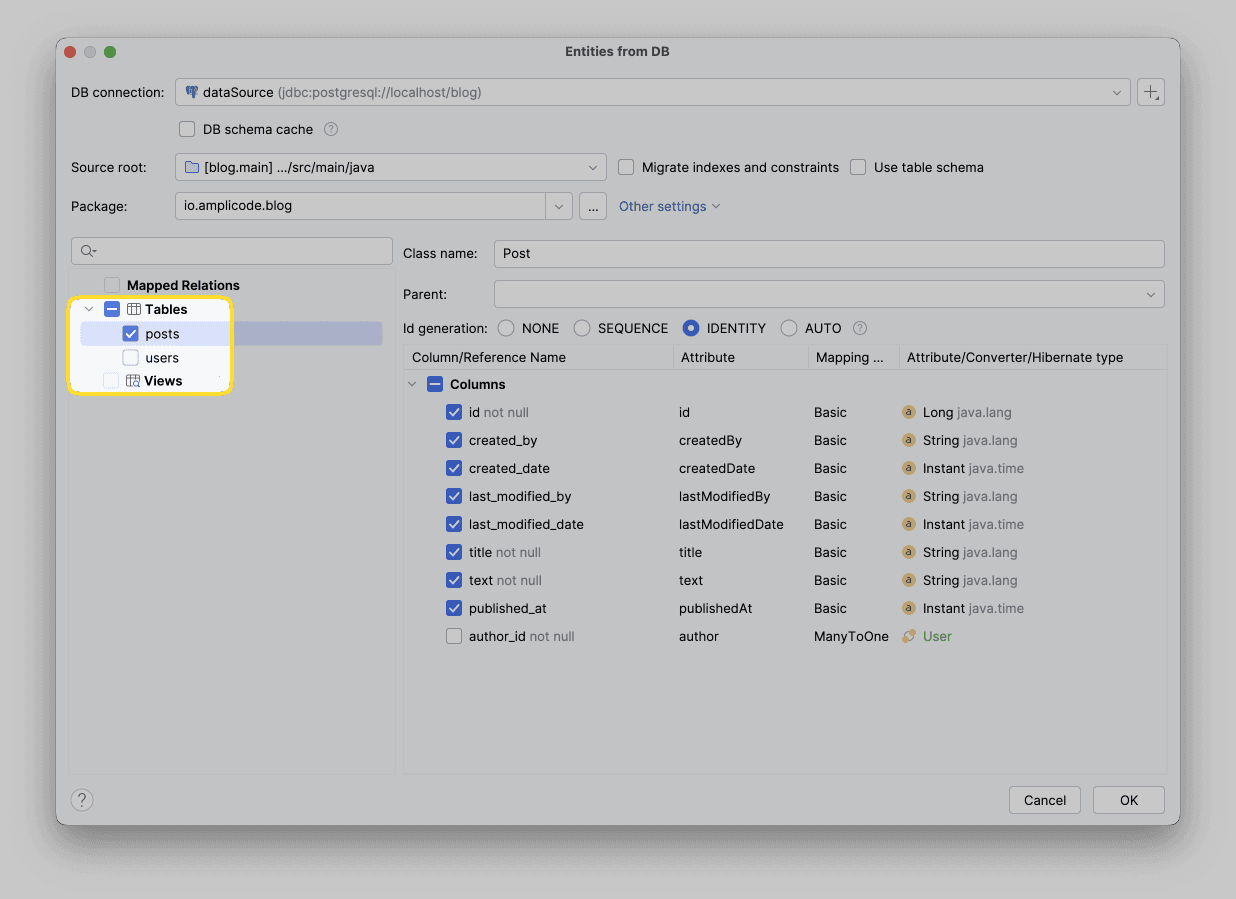Tick the author_id column checkbox

tap(454, 636)
